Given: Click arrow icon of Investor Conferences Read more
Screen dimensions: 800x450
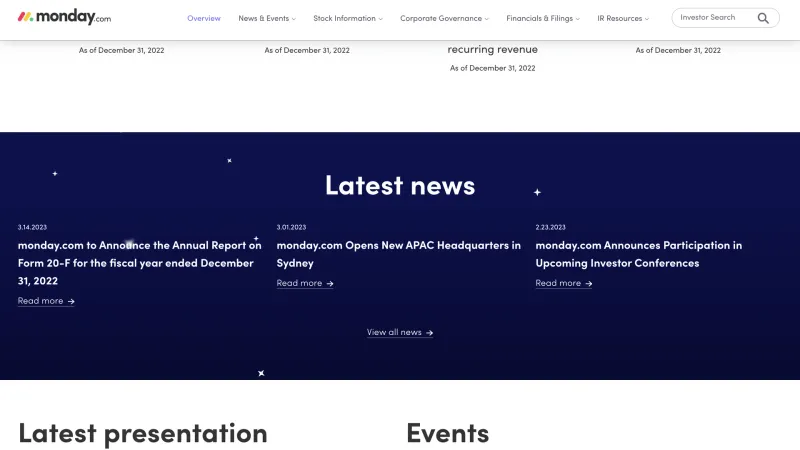Looking at the screenshot, I should coord(588,284).
